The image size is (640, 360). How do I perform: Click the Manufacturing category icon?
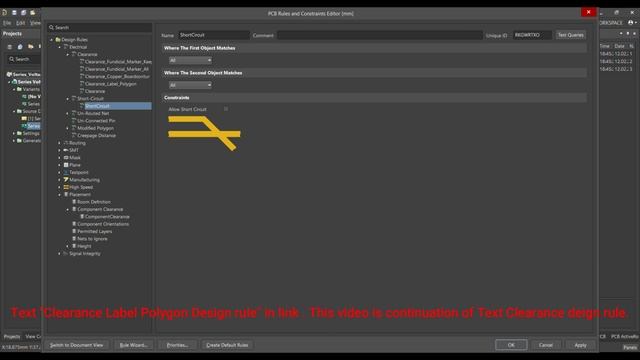[66, 180]
